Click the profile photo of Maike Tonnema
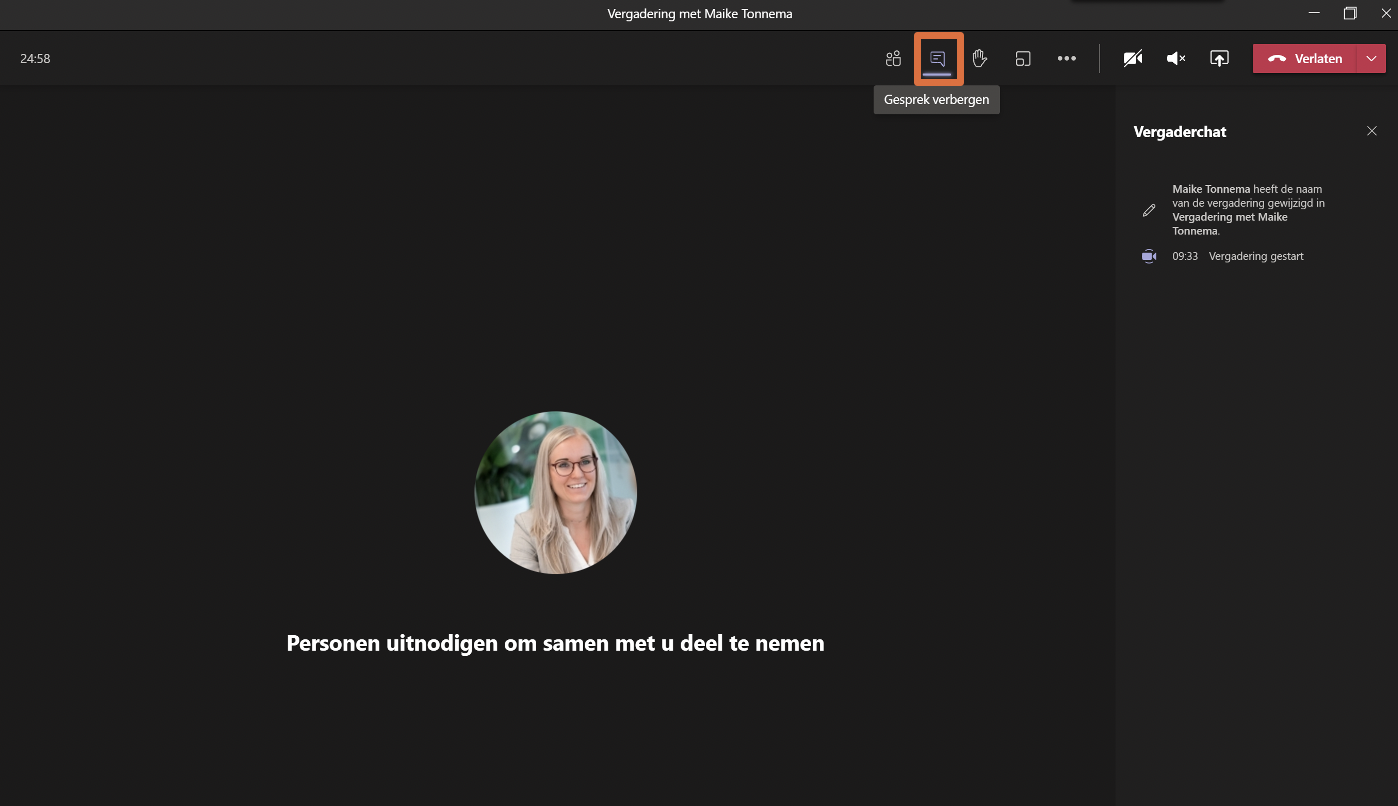 556,492
